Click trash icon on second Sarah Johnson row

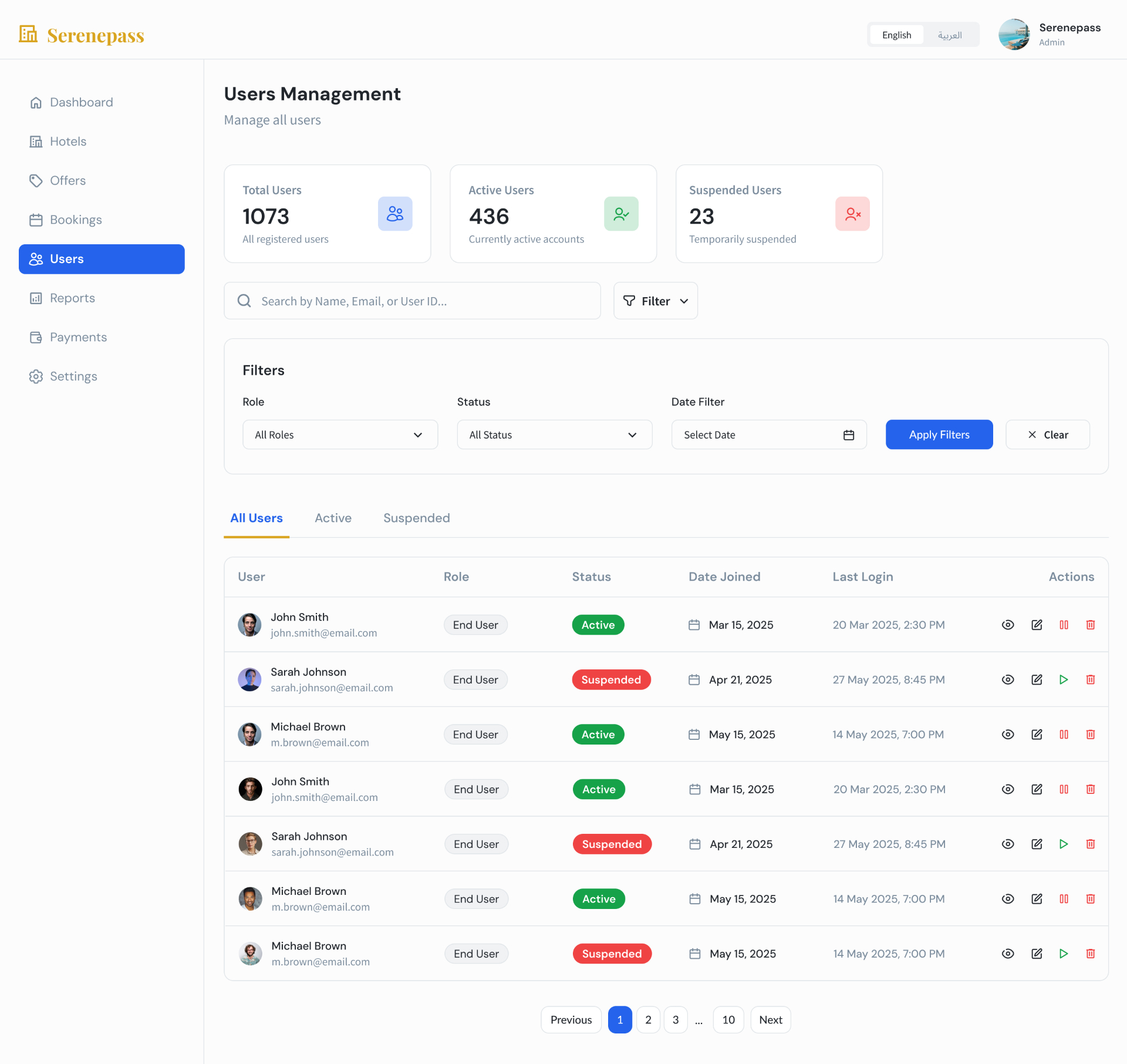(x=1091, y=844)
